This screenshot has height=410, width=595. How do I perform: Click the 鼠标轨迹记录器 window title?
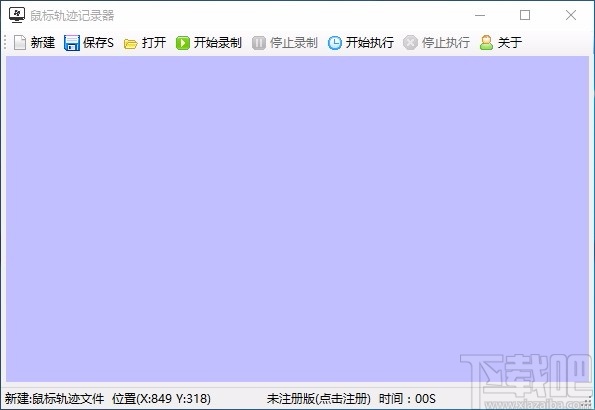pos(72,16)
